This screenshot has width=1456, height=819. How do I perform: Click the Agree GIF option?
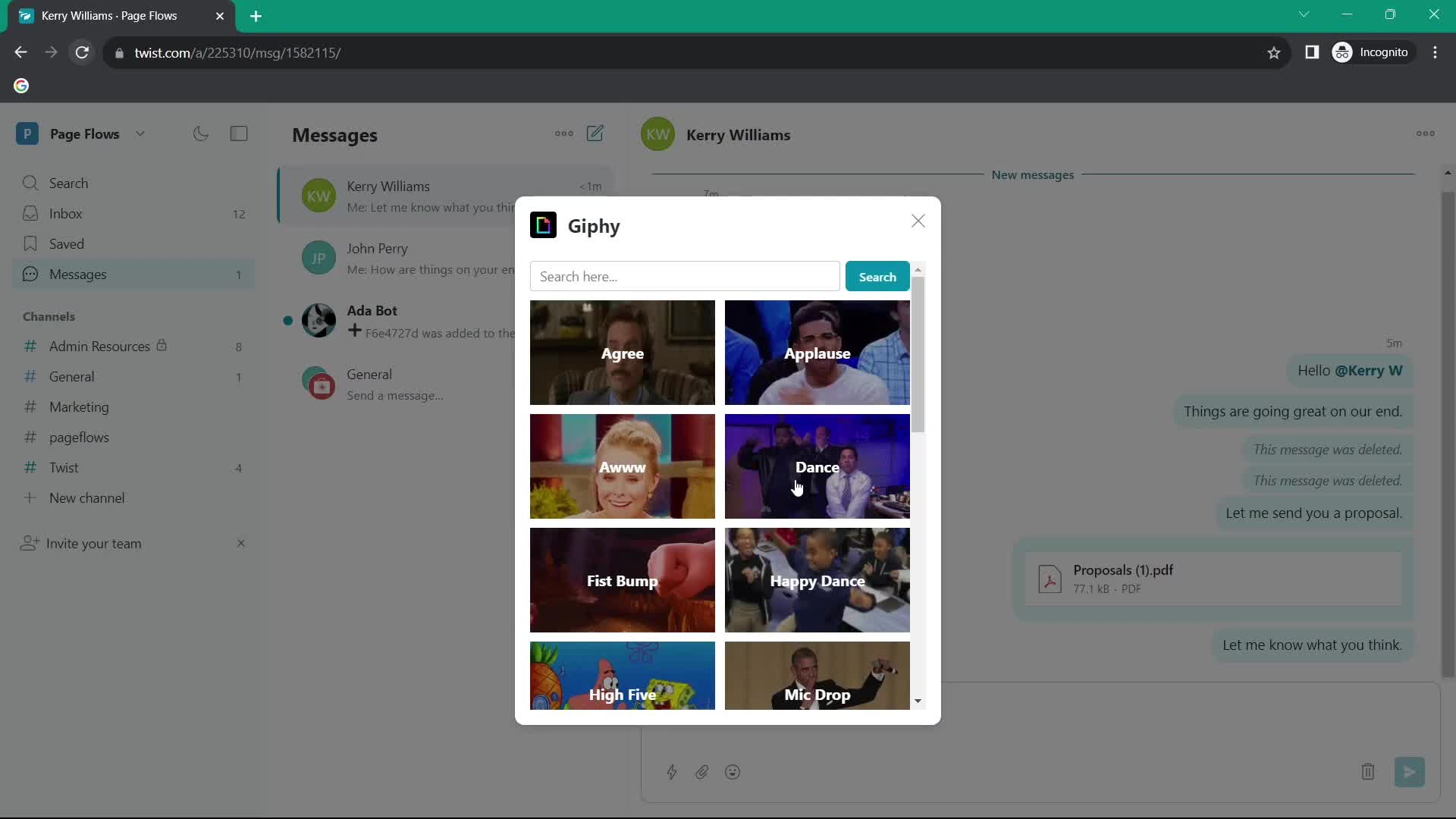622,352
